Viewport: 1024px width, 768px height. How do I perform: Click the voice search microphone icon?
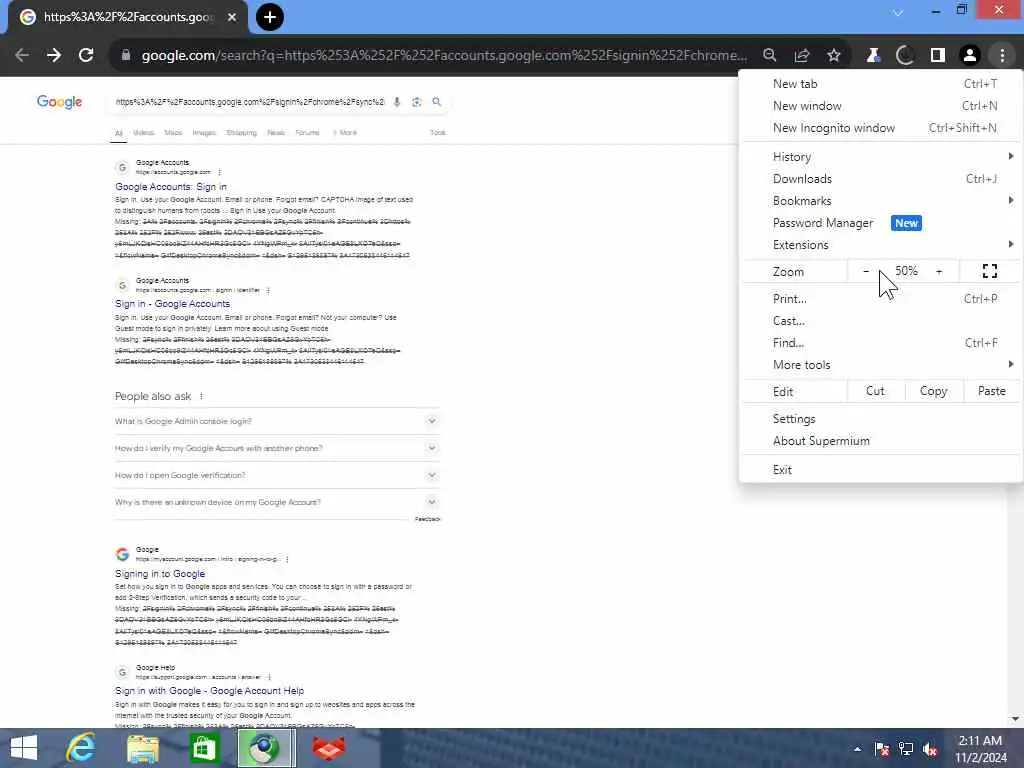(396, 102)
